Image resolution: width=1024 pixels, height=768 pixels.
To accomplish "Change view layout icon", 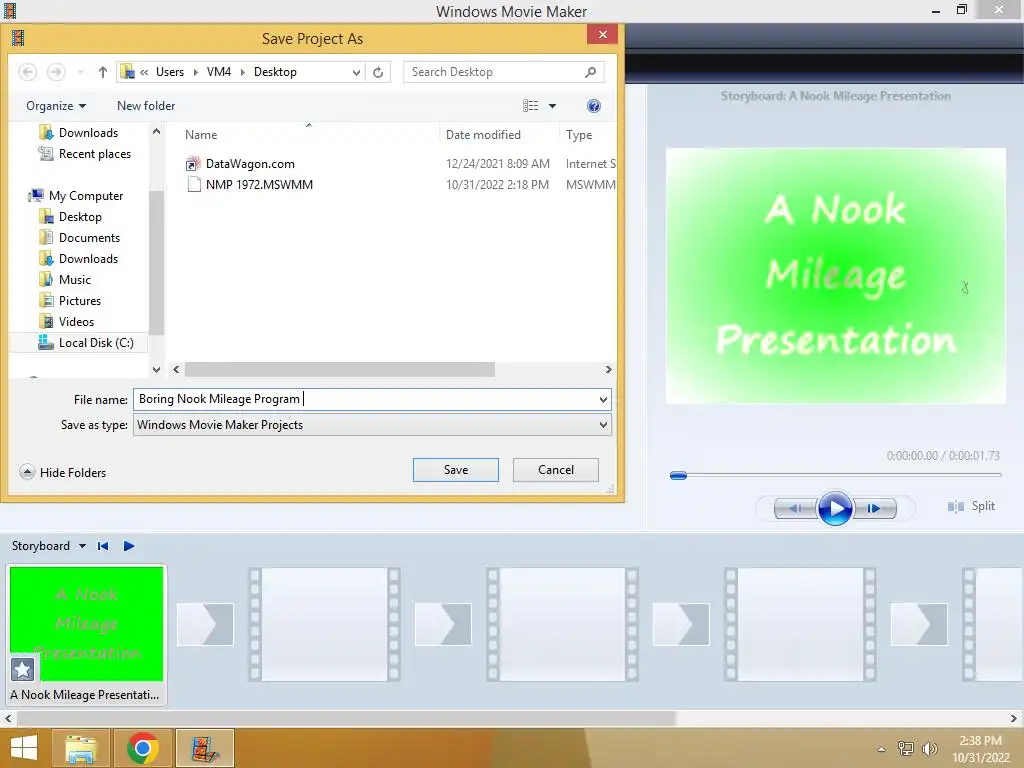I will (x=530, y=106).
